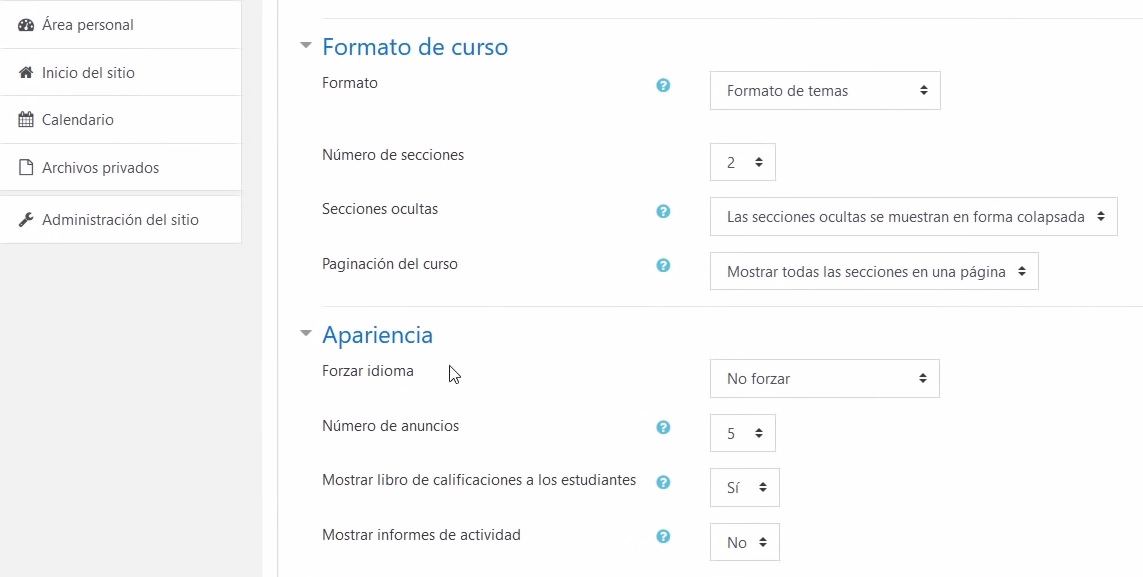Image resolution: width=1143 pixels, height=577 pixels.
Task: Click the help icon next to Formato
Action: (x=663, y=85)
